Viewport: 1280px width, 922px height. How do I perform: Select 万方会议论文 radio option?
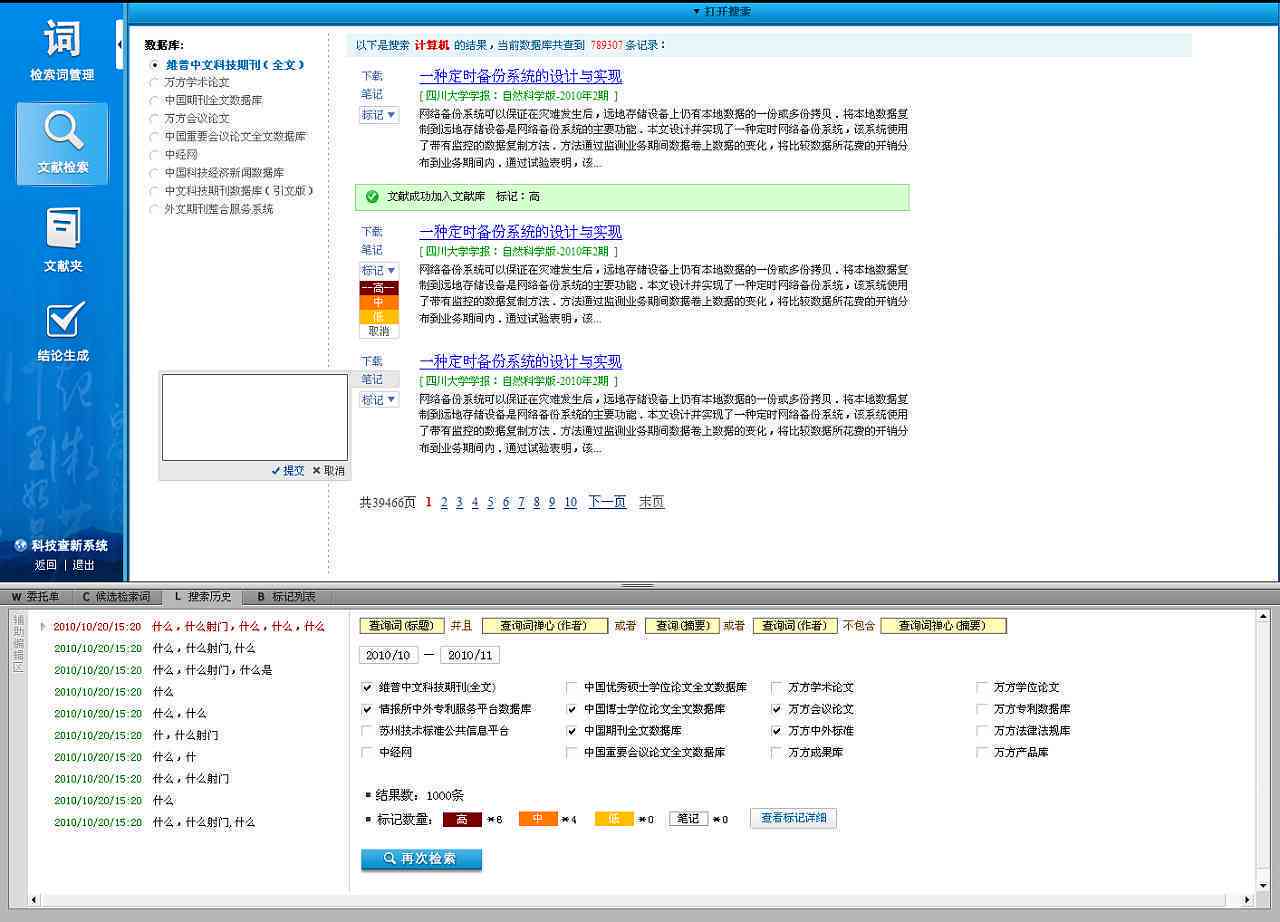tap(154, 119)
